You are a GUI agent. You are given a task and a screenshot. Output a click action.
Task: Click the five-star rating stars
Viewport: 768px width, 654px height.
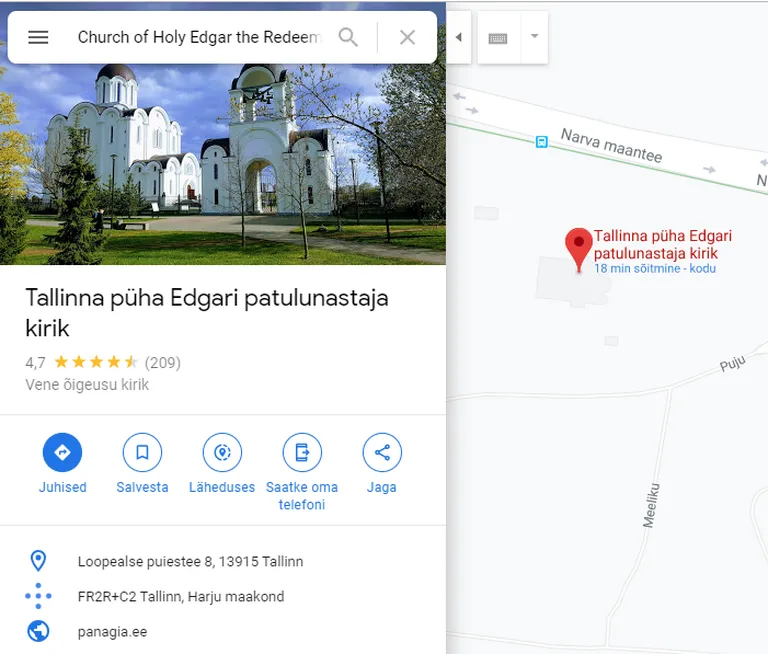[x=96, y=362]
